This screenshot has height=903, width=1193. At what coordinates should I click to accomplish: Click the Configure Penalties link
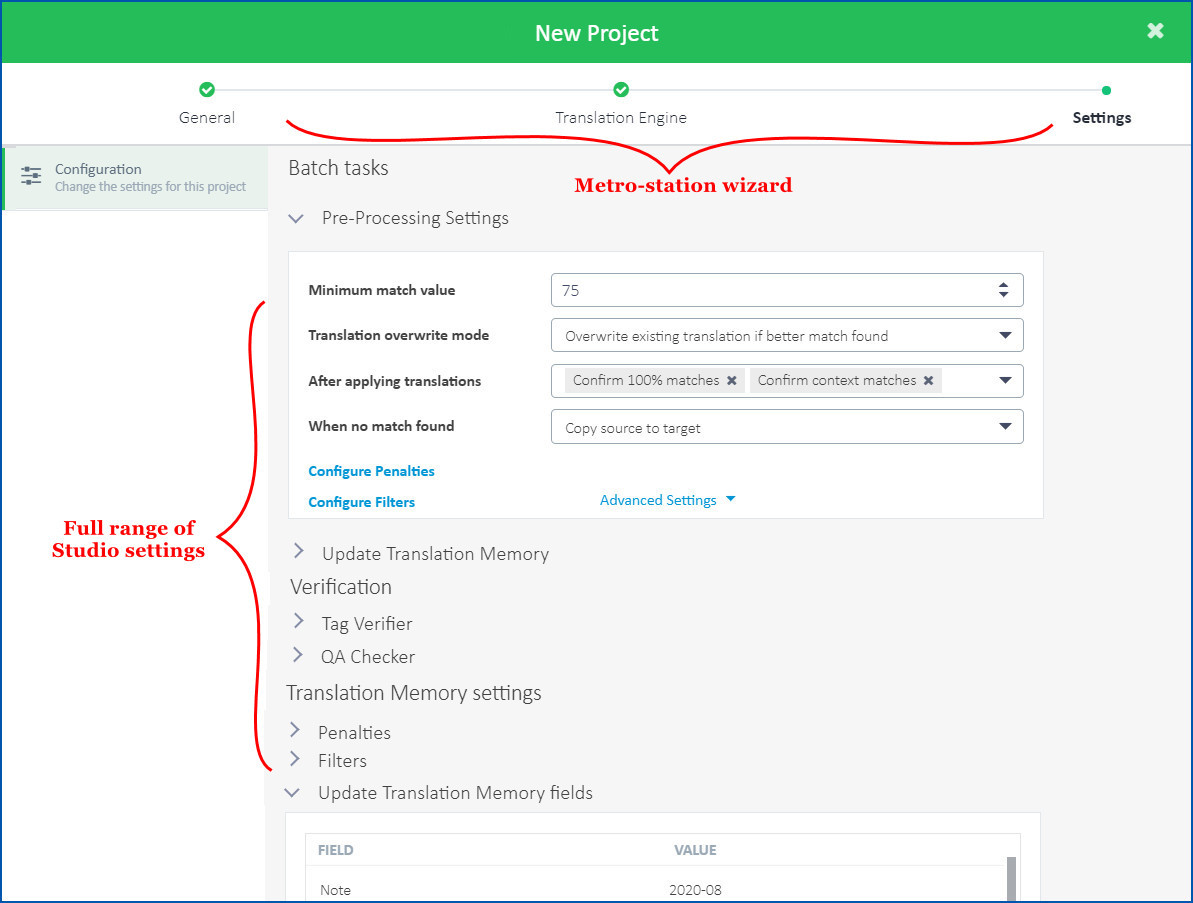pos(371,471)
